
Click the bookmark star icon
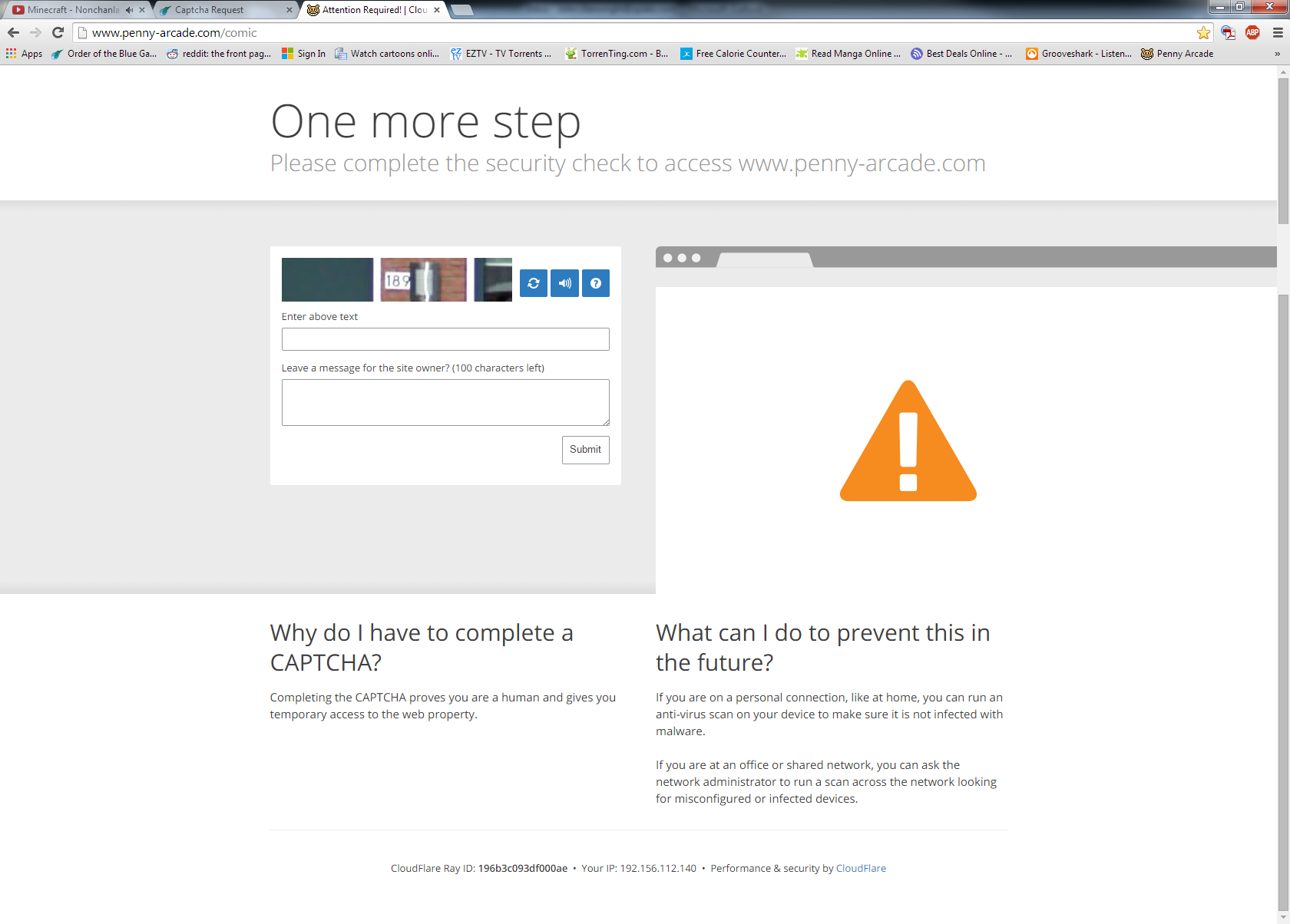tap(1203, 33)
